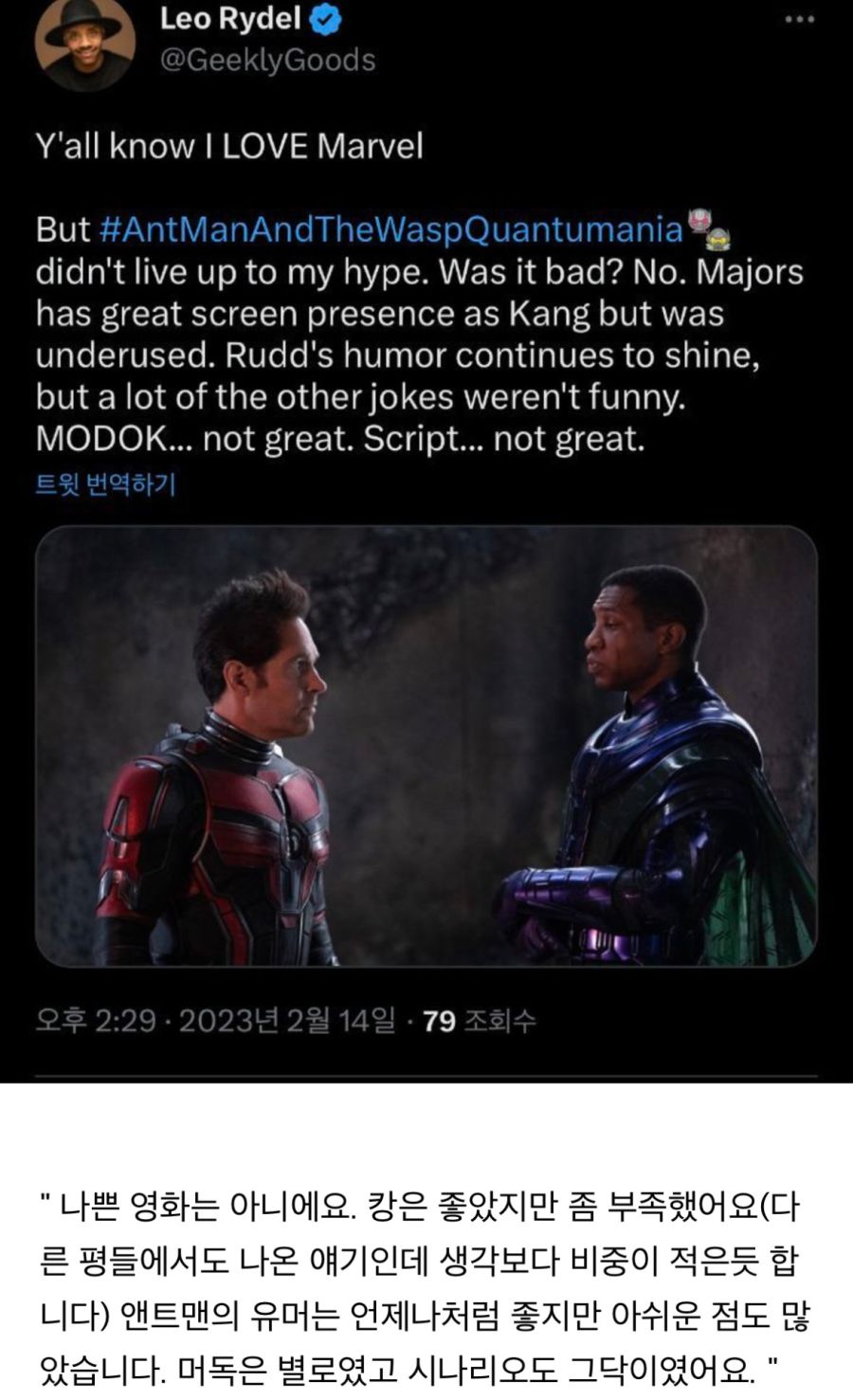Click the 2023년 2월 14일 date
The height and width of the screenshot is (1400, 853).
287,1021
